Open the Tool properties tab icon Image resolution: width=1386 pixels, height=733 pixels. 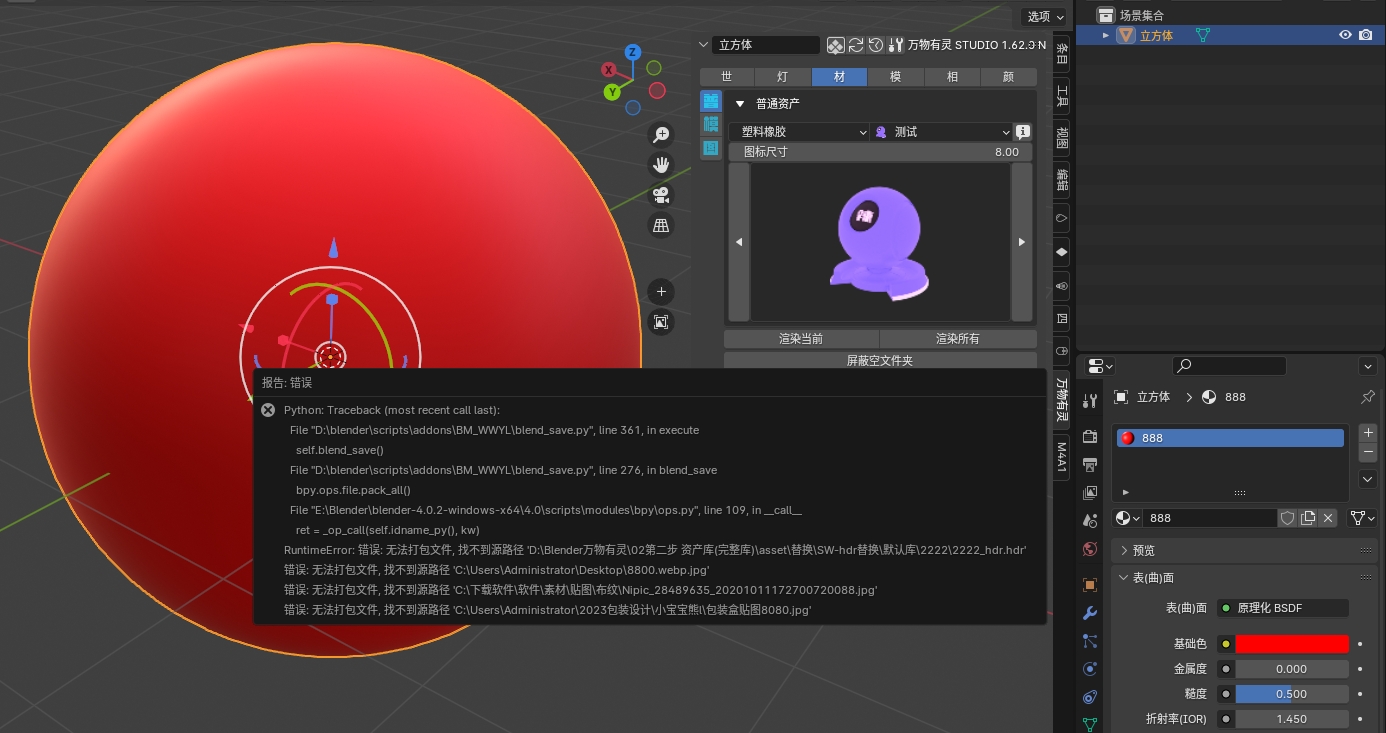(x=1090, y=401)
